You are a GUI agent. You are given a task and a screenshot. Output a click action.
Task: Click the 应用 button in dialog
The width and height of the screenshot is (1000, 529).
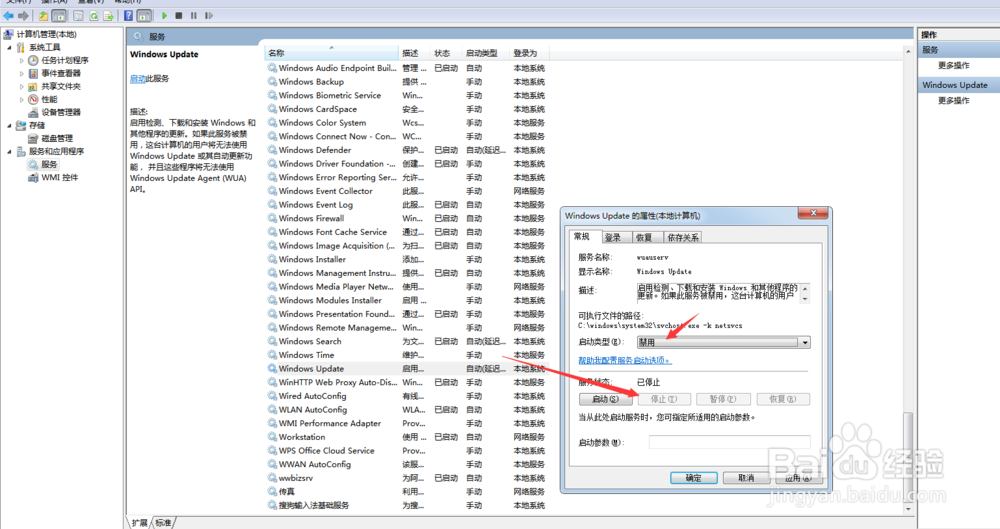click(x=798, y=478)
